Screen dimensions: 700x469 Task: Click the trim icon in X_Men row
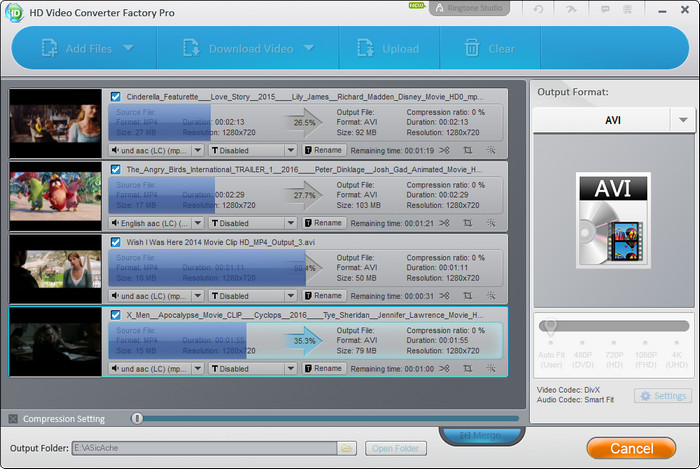point(444,369)
